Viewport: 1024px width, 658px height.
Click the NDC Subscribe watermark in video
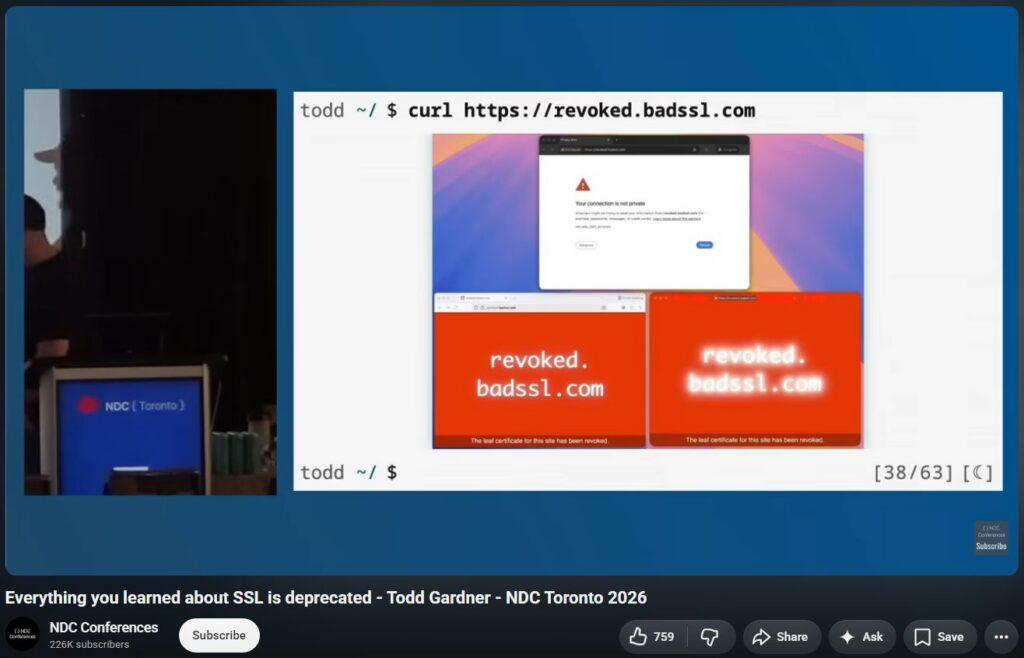pos(991,538)
